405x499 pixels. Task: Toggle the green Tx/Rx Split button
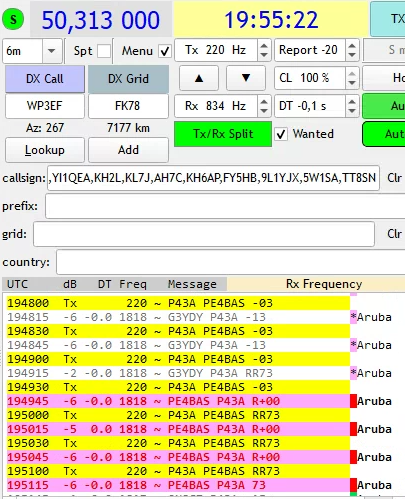(x=223, y=134)
